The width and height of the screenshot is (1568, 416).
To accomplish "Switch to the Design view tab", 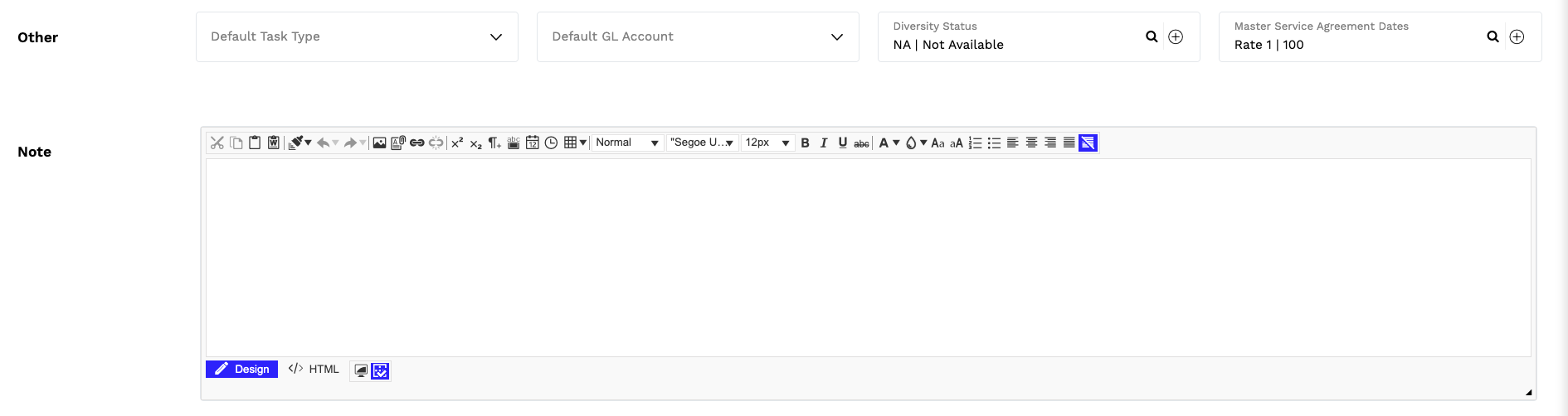I will pyautogui.click(x=241, y=369).
